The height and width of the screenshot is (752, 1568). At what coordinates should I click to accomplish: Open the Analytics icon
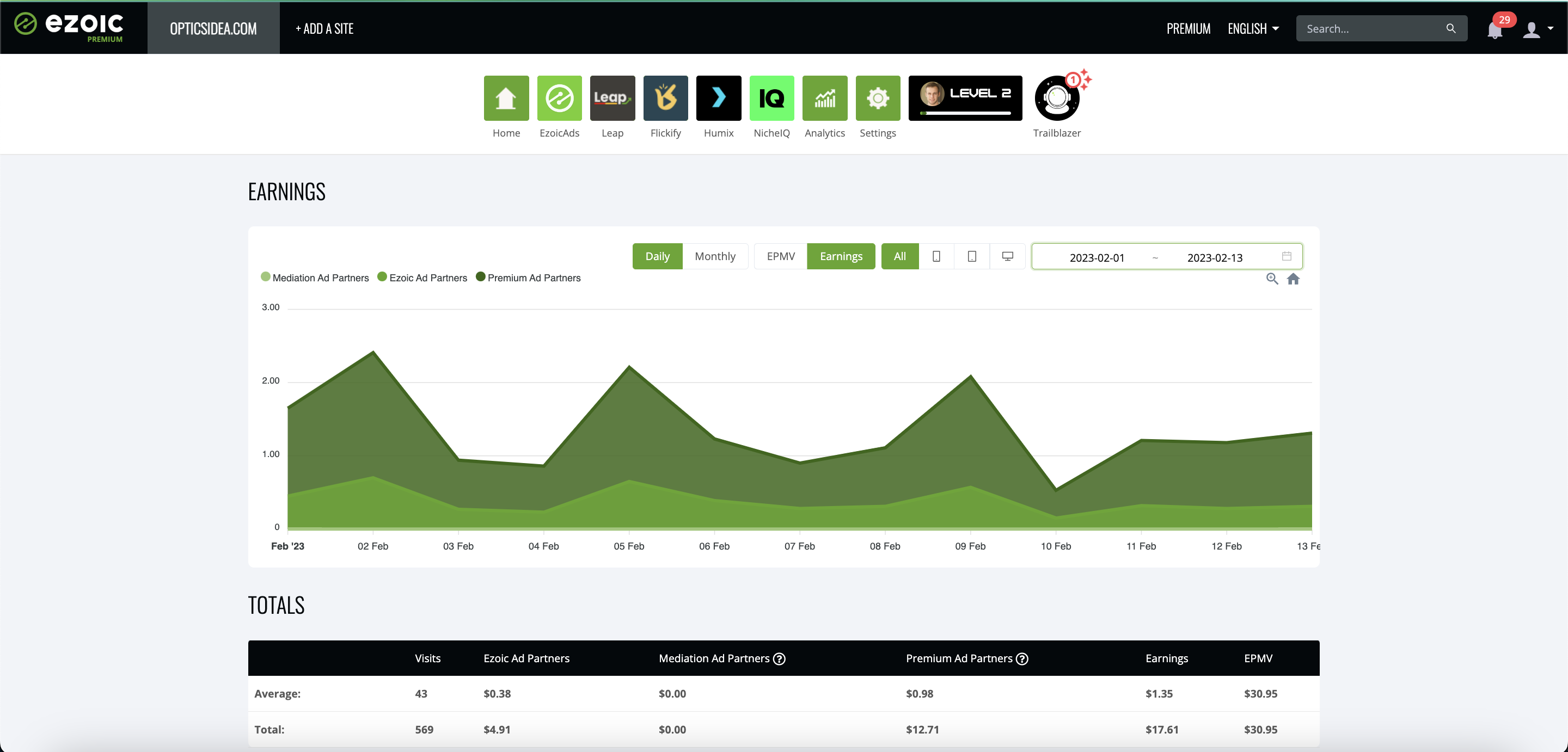pos(825,98)
